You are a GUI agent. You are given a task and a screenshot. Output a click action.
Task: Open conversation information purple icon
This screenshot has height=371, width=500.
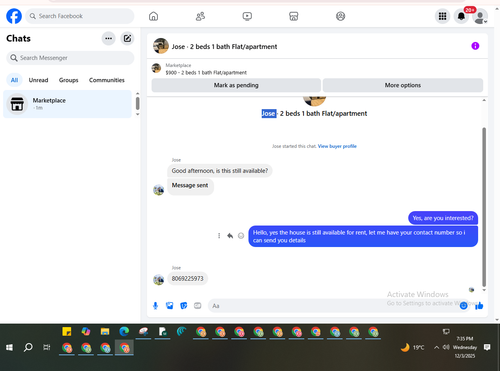(x=475, y=46)
